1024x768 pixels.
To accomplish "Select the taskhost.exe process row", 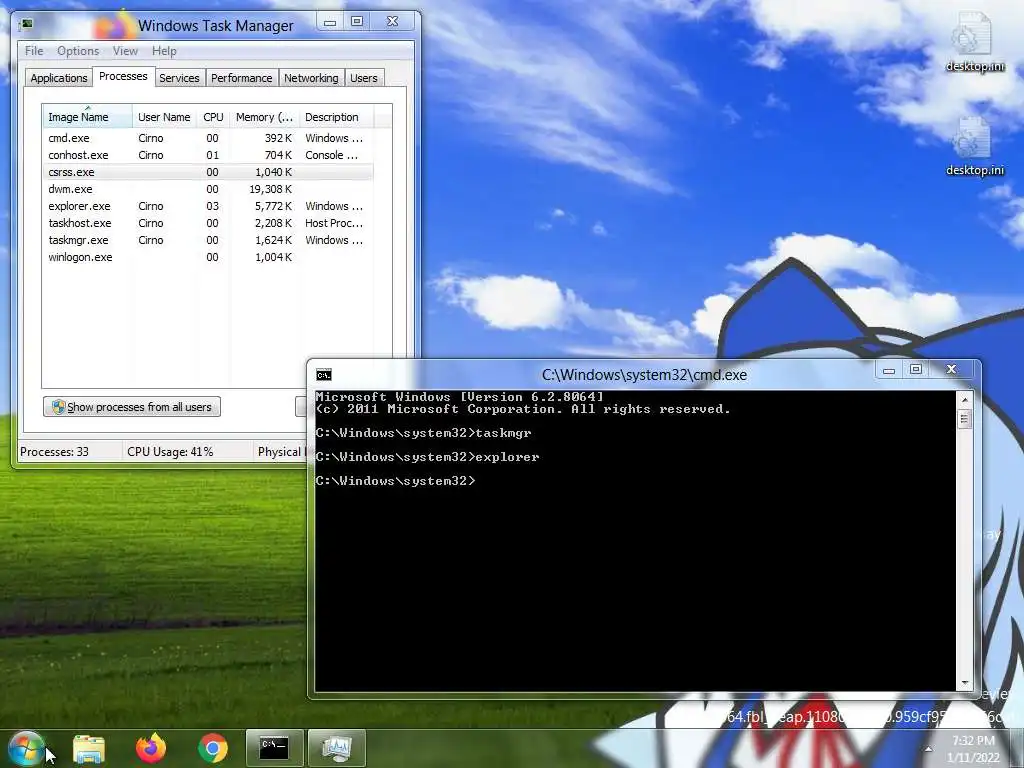I will (x=208, y=223).
